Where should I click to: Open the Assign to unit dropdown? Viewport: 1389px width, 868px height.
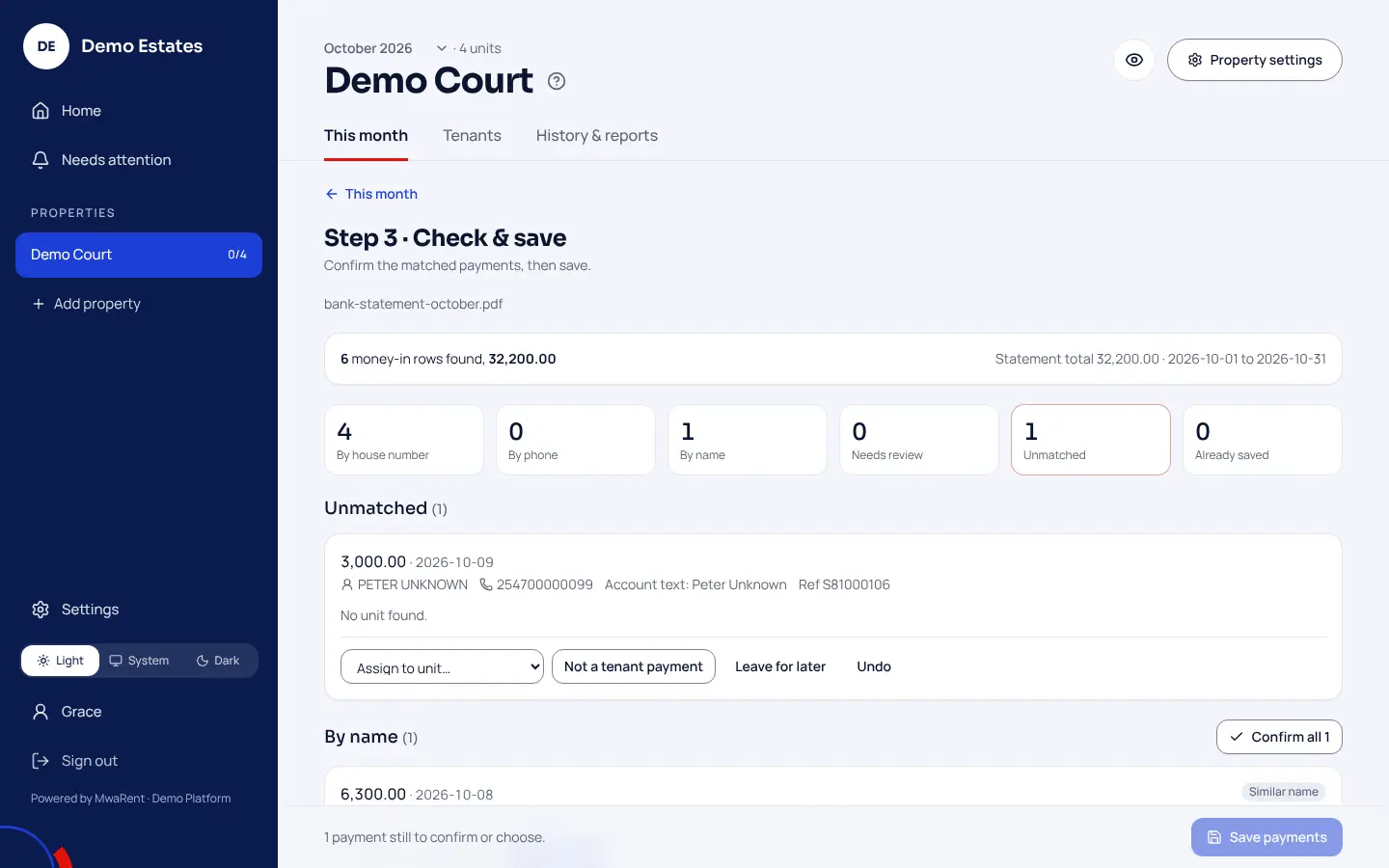click(x=442, y=666)
